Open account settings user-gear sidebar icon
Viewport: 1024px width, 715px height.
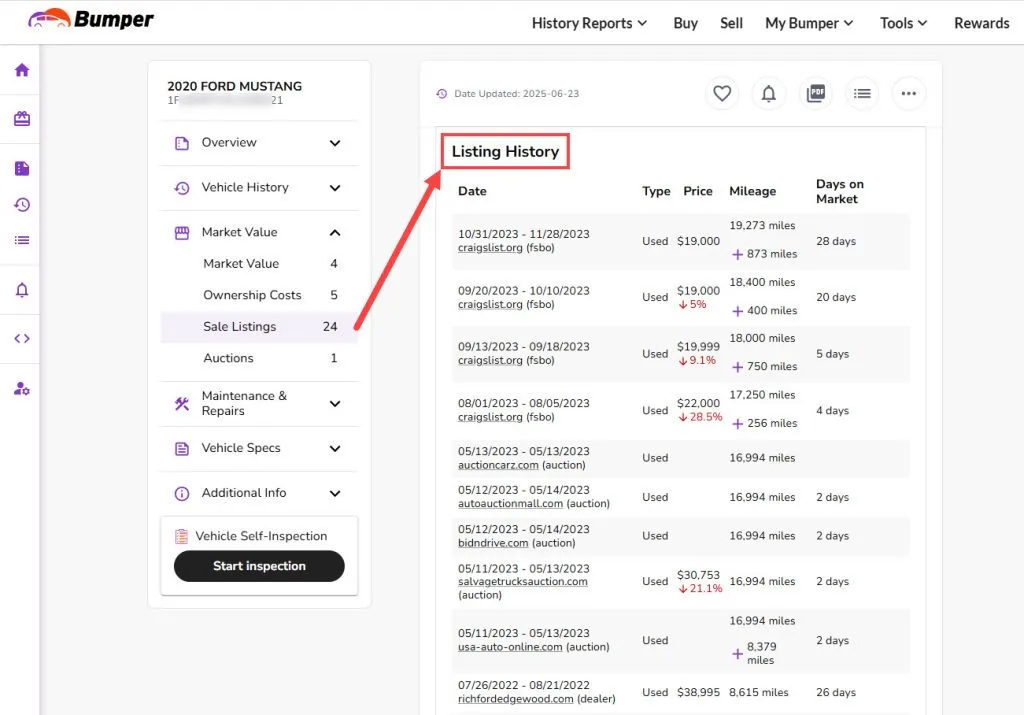[x=22, y=389]
